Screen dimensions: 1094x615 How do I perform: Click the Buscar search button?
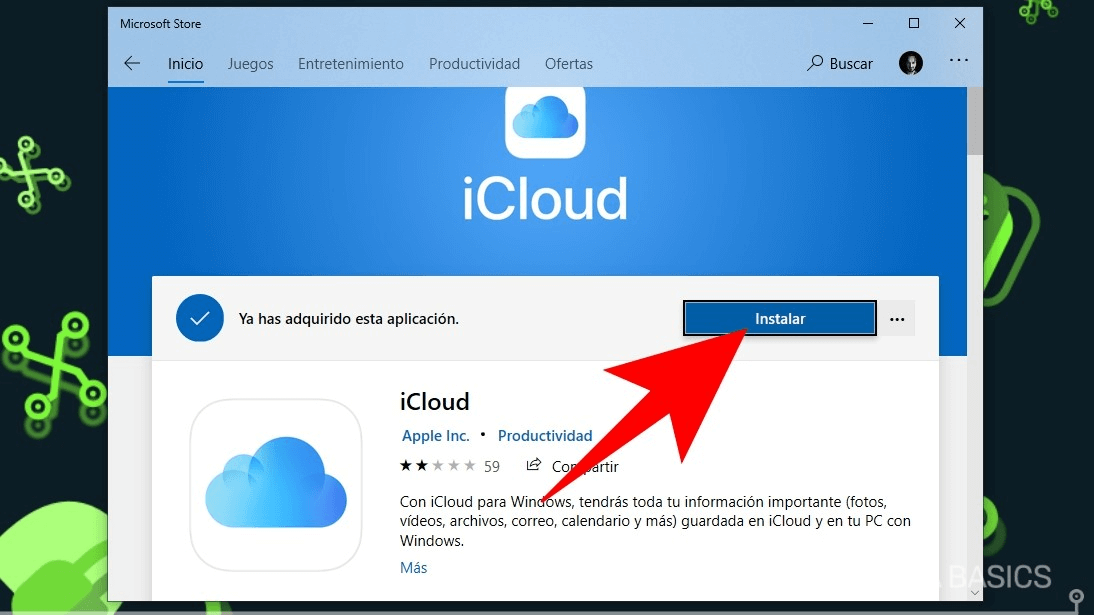pyautogui.click(x=840, y=64)
